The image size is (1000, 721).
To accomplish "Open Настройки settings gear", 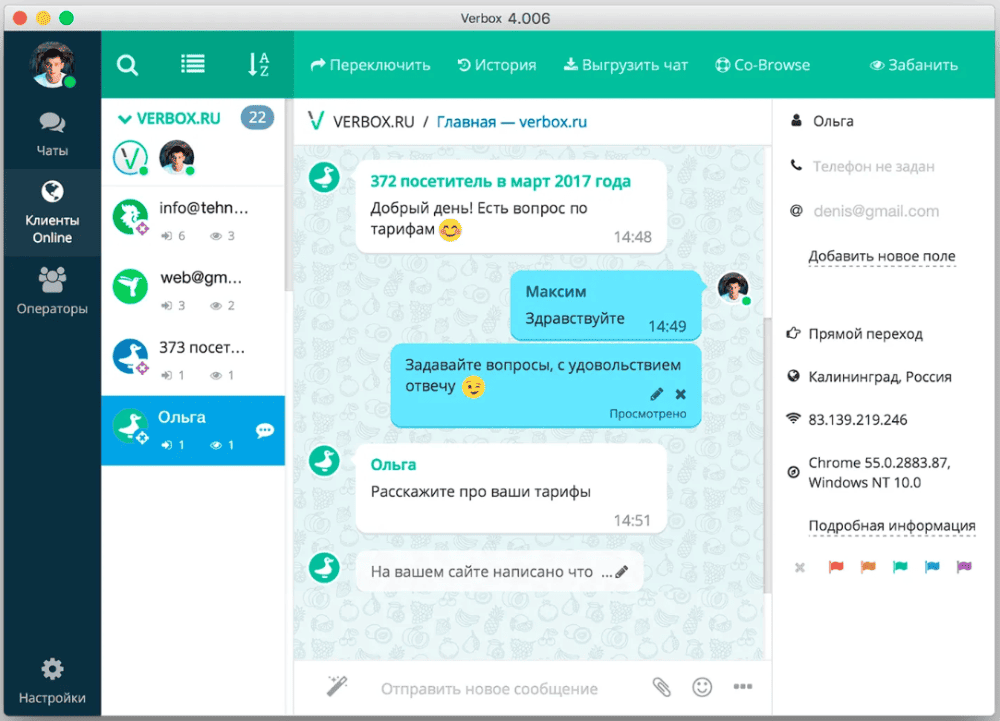I will pyautogui.click(x=52, y=681).
